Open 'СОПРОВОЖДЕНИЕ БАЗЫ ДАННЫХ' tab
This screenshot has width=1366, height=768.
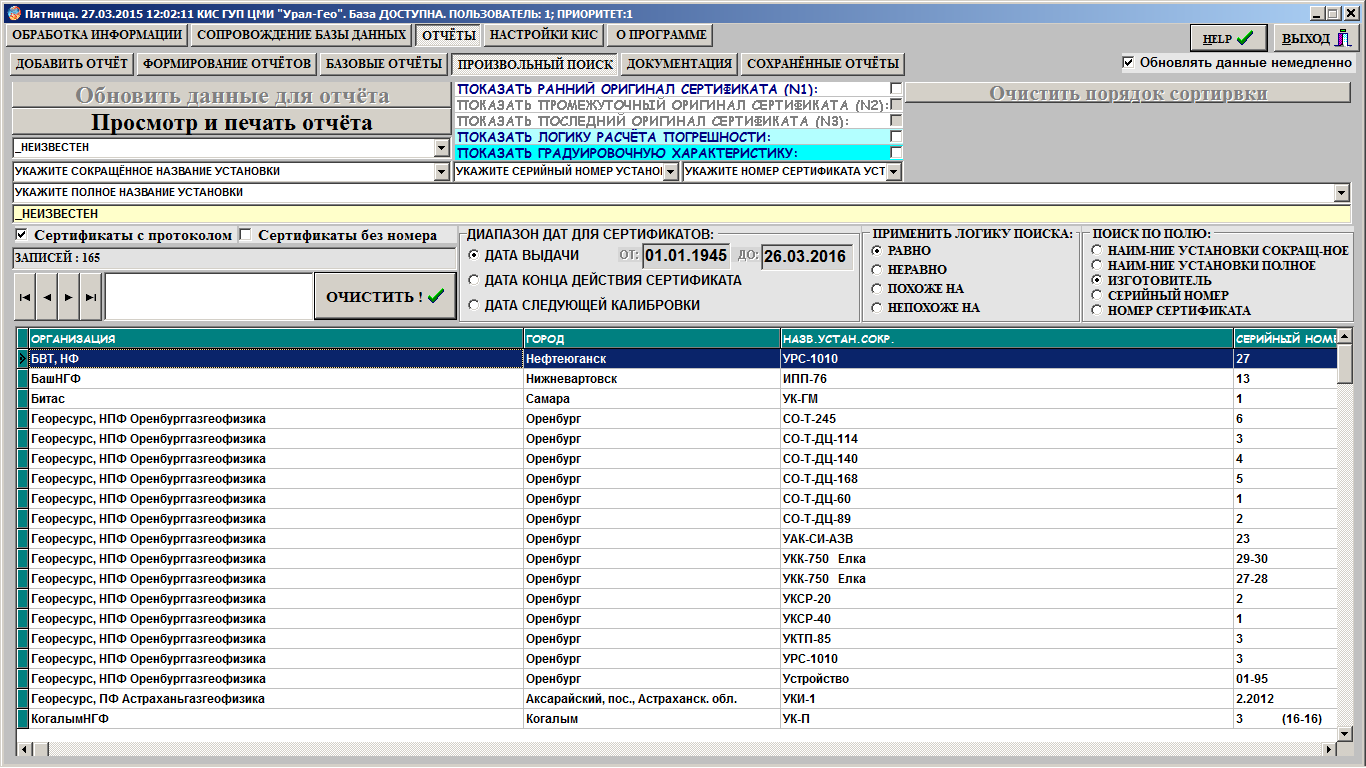click(301, 35)
